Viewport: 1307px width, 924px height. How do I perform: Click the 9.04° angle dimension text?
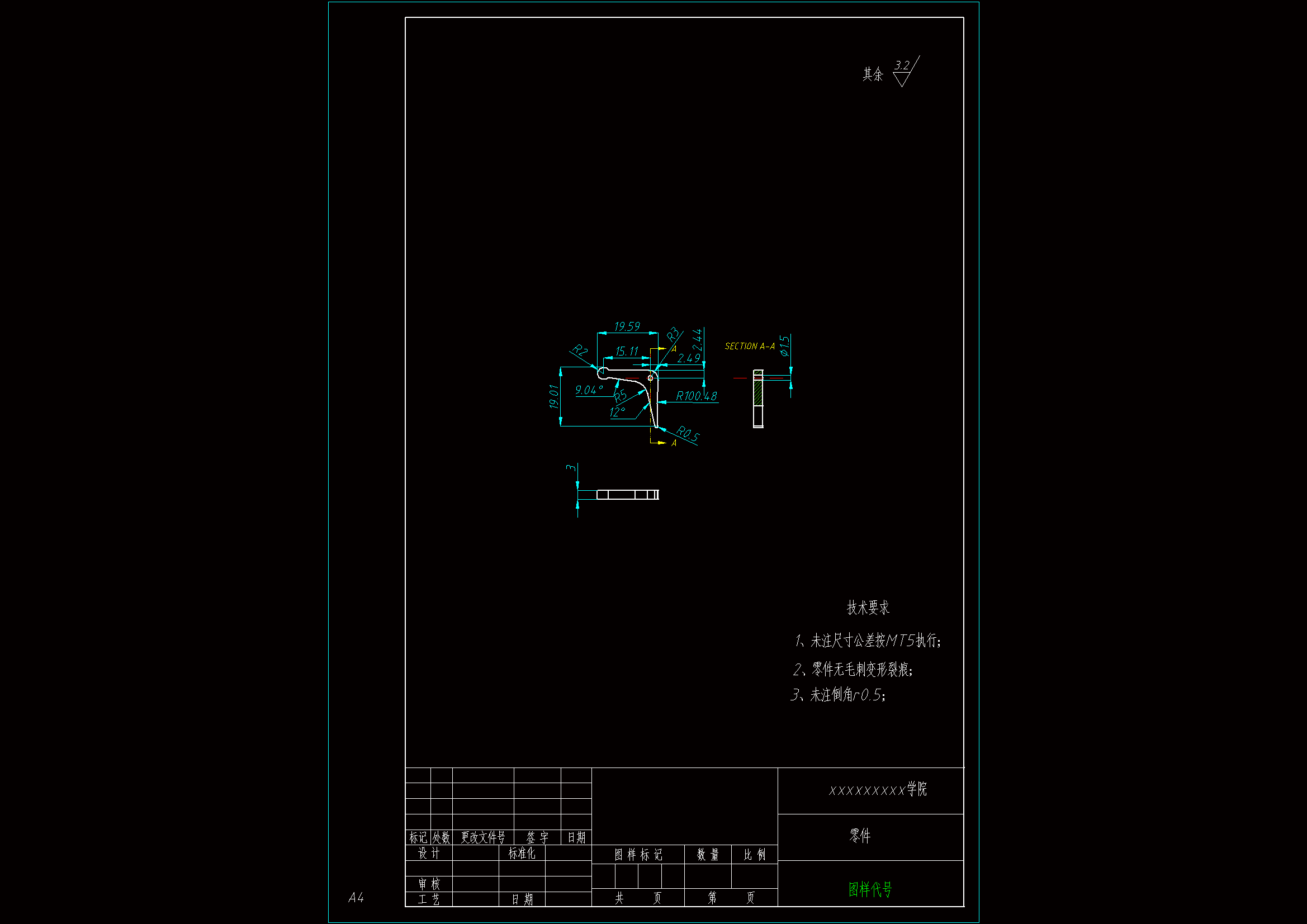589,390
